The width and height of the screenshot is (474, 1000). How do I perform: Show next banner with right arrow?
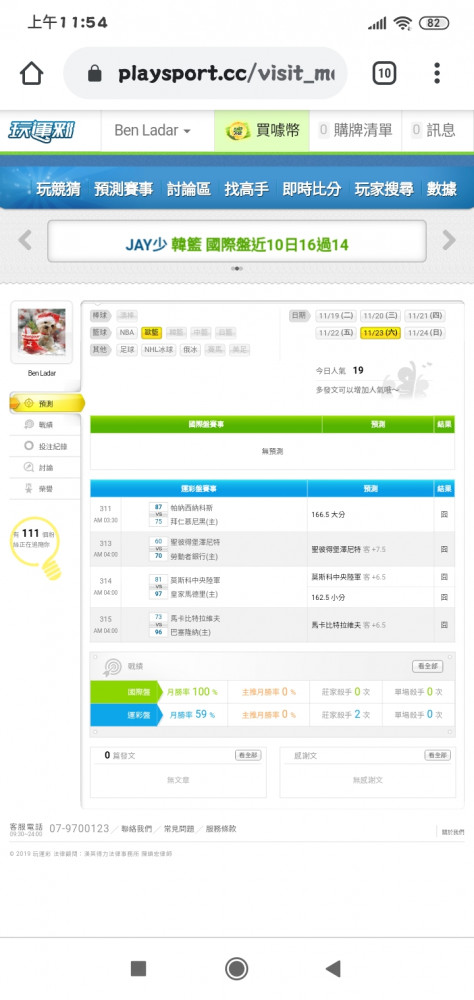(449, 240)
